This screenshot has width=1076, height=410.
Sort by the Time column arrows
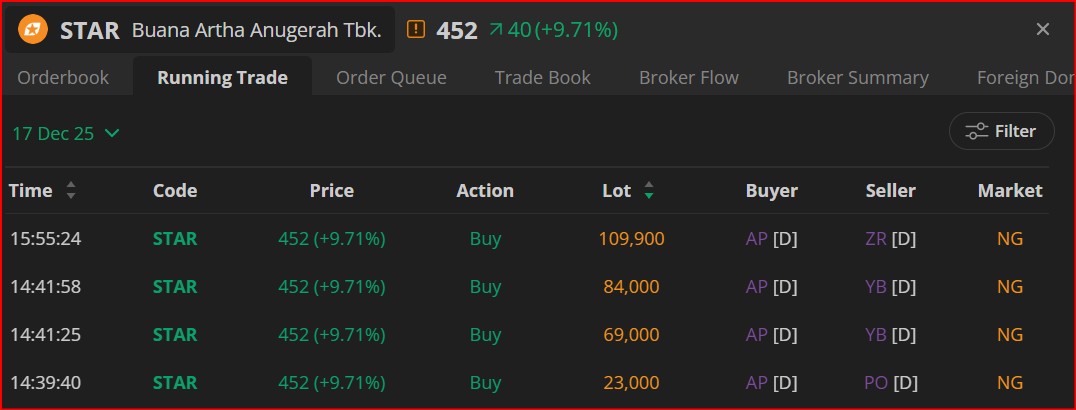[71, 191]
